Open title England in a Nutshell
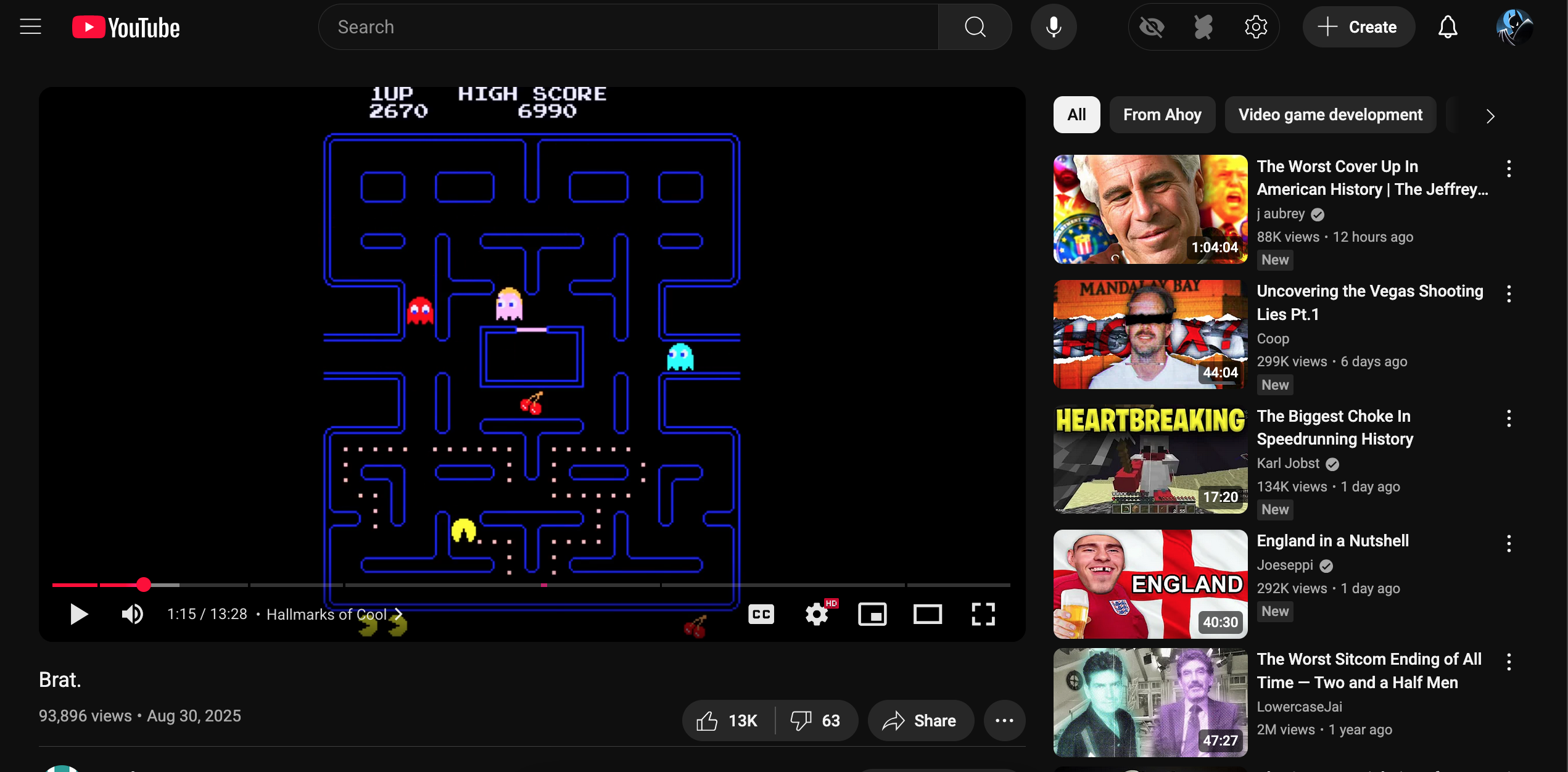Screen dimensions: 1568x772 tap(1332, 541)
